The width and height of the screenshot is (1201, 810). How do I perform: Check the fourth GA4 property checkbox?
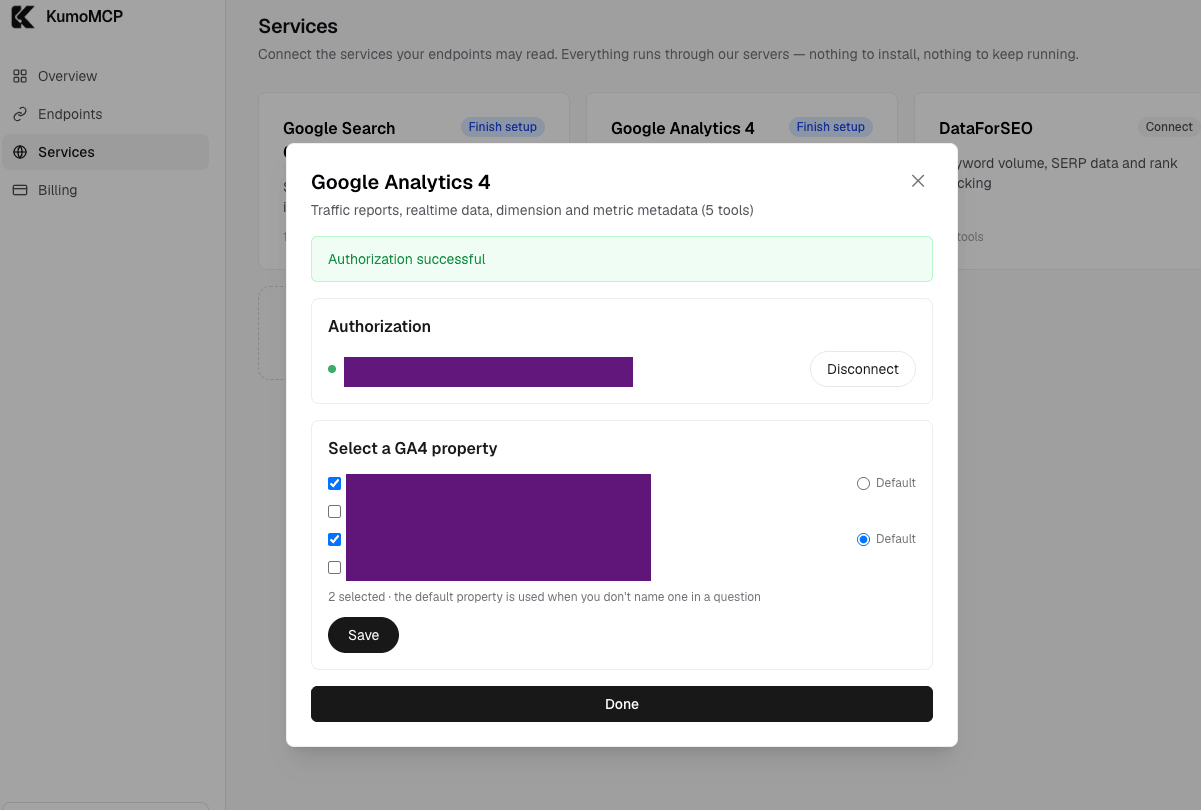coord(335,567)
